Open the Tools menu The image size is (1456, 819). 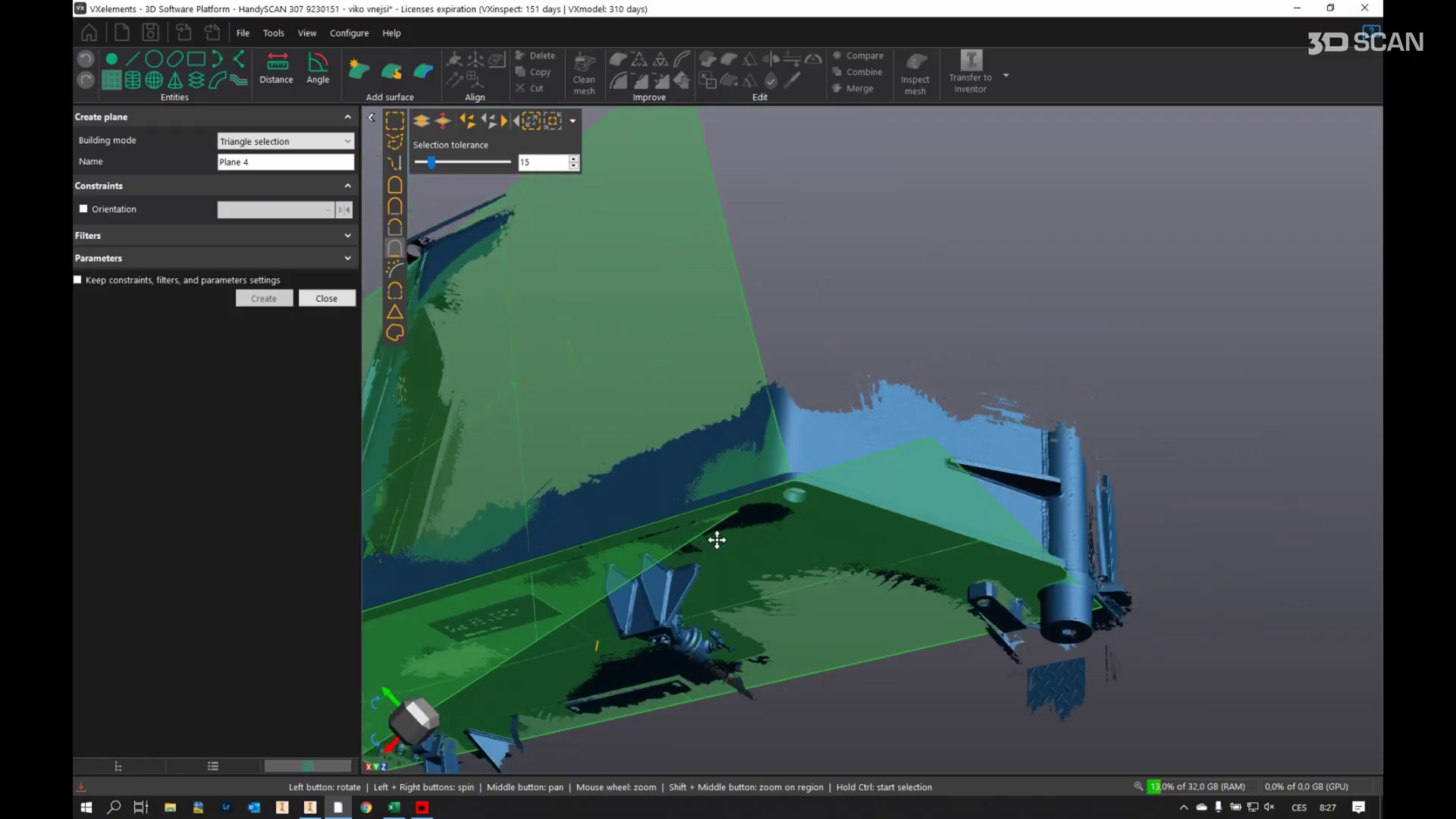273,33
